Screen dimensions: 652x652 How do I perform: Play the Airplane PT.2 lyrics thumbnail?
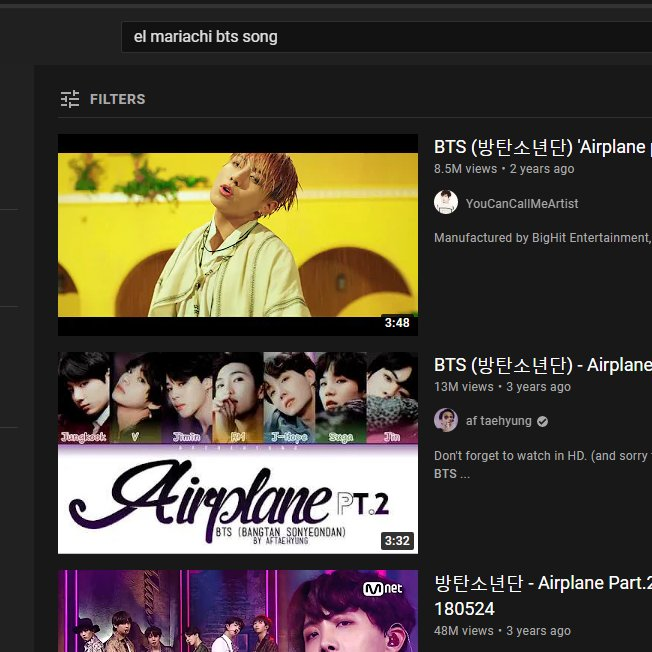(x=238, y=453)
